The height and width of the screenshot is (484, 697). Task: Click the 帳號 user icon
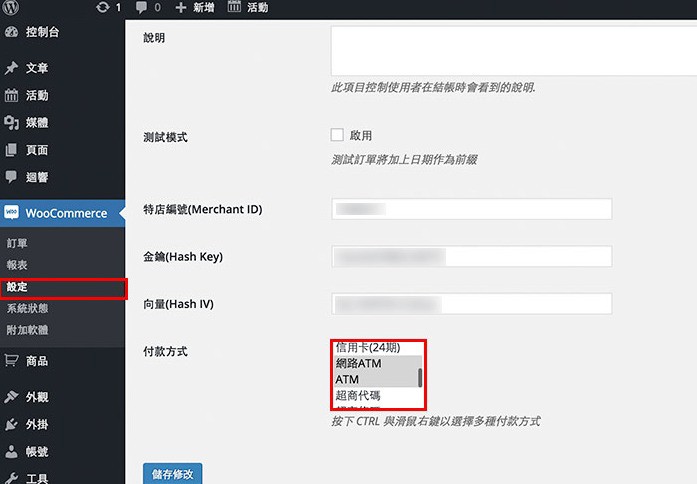(11, 452)
